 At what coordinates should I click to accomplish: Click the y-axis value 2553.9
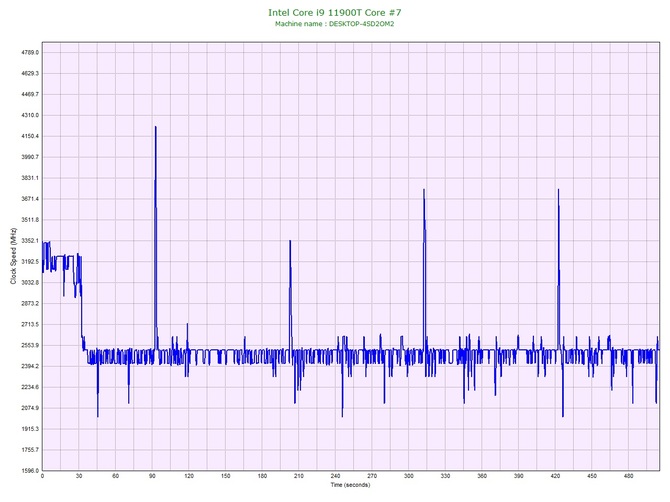coord(30,346)
